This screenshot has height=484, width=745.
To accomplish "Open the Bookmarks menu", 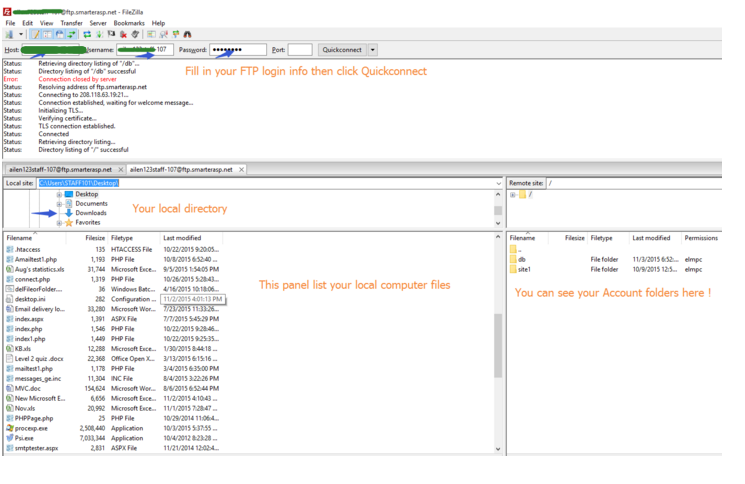I will point(129,23).
